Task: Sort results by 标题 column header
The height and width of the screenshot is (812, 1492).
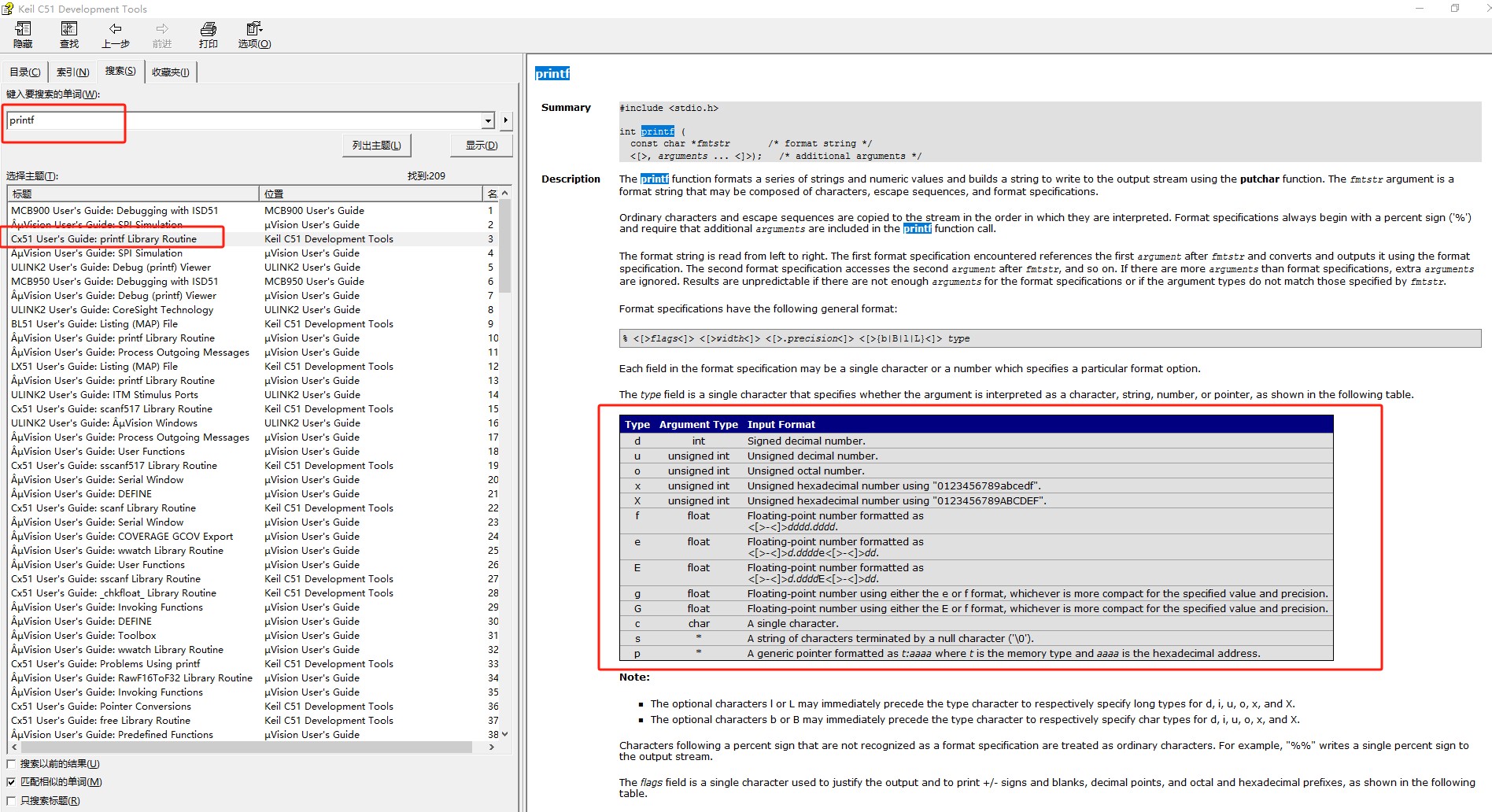Action: [133, 194]
